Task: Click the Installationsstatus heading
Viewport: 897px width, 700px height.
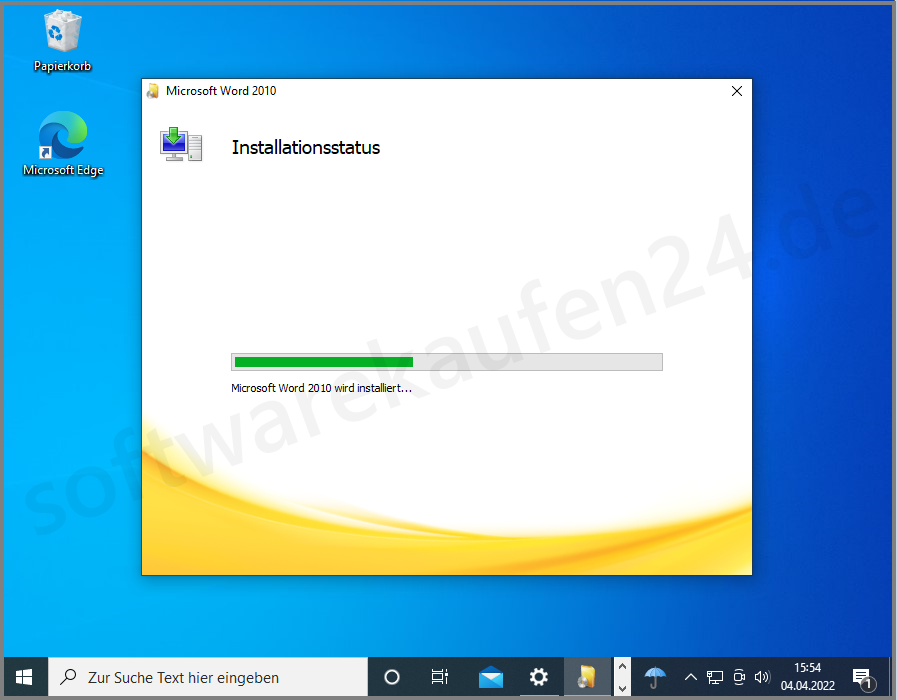Action: (x=305, y=148)
